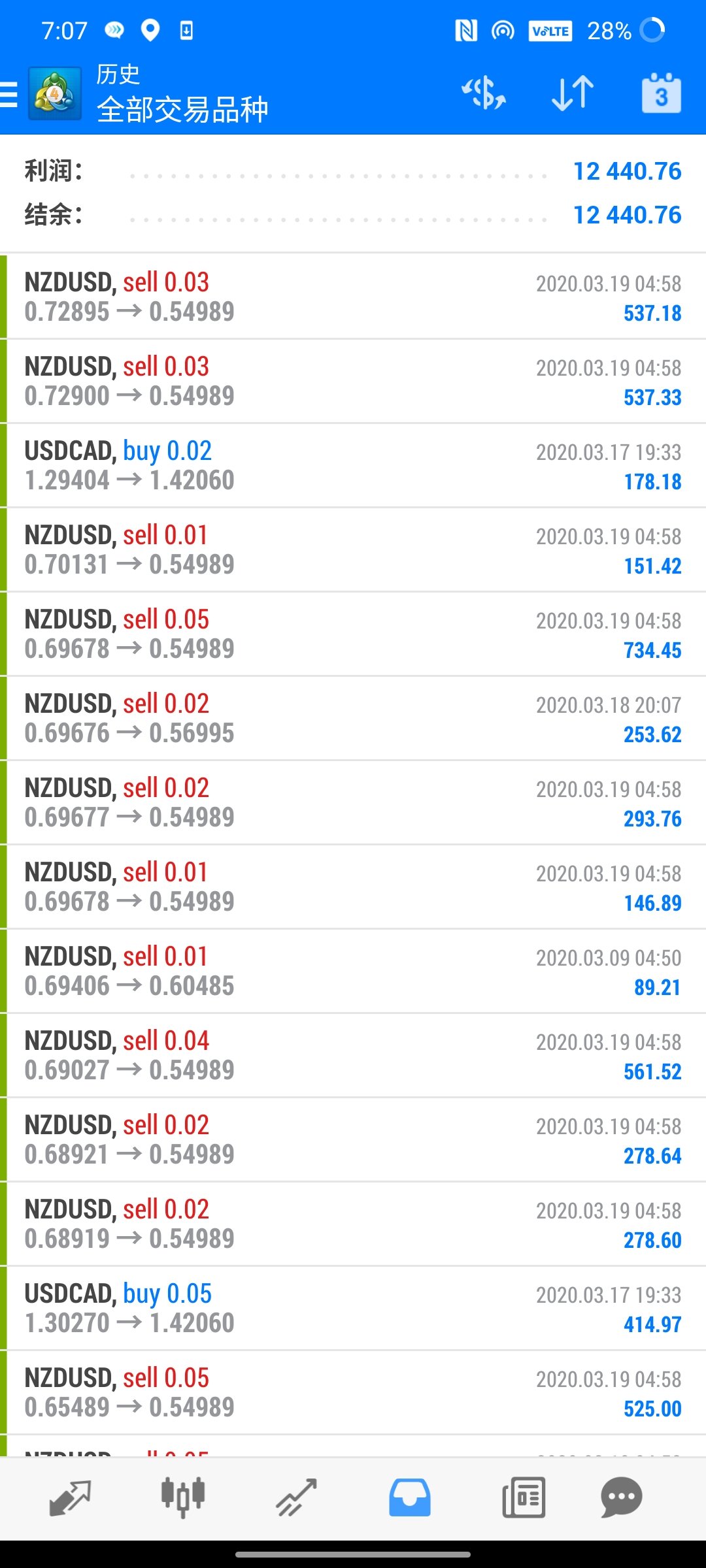Select the USDCAD buy 0.02 trade

[x=353, y=465]
